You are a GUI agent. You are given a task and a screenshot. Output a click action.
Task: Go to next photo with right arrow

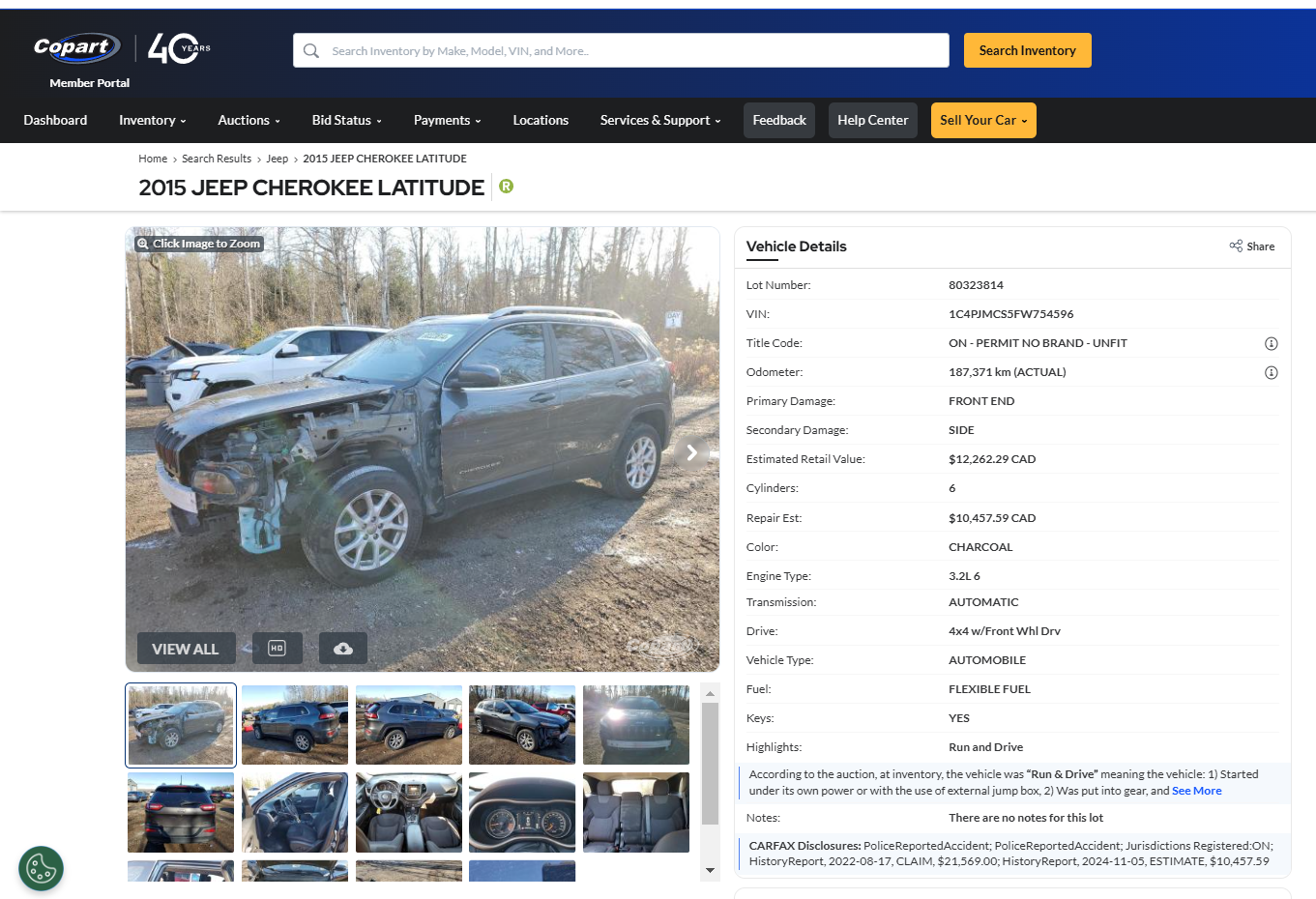(x=691, y=452)
